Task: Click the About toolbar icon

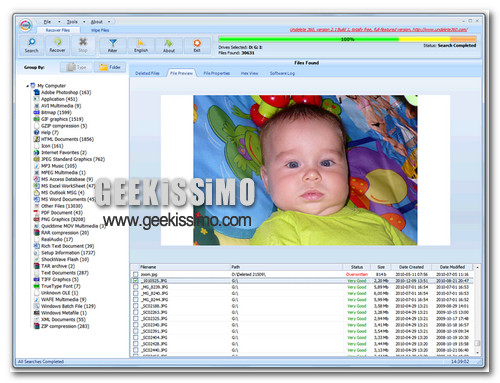Action: 169,45
